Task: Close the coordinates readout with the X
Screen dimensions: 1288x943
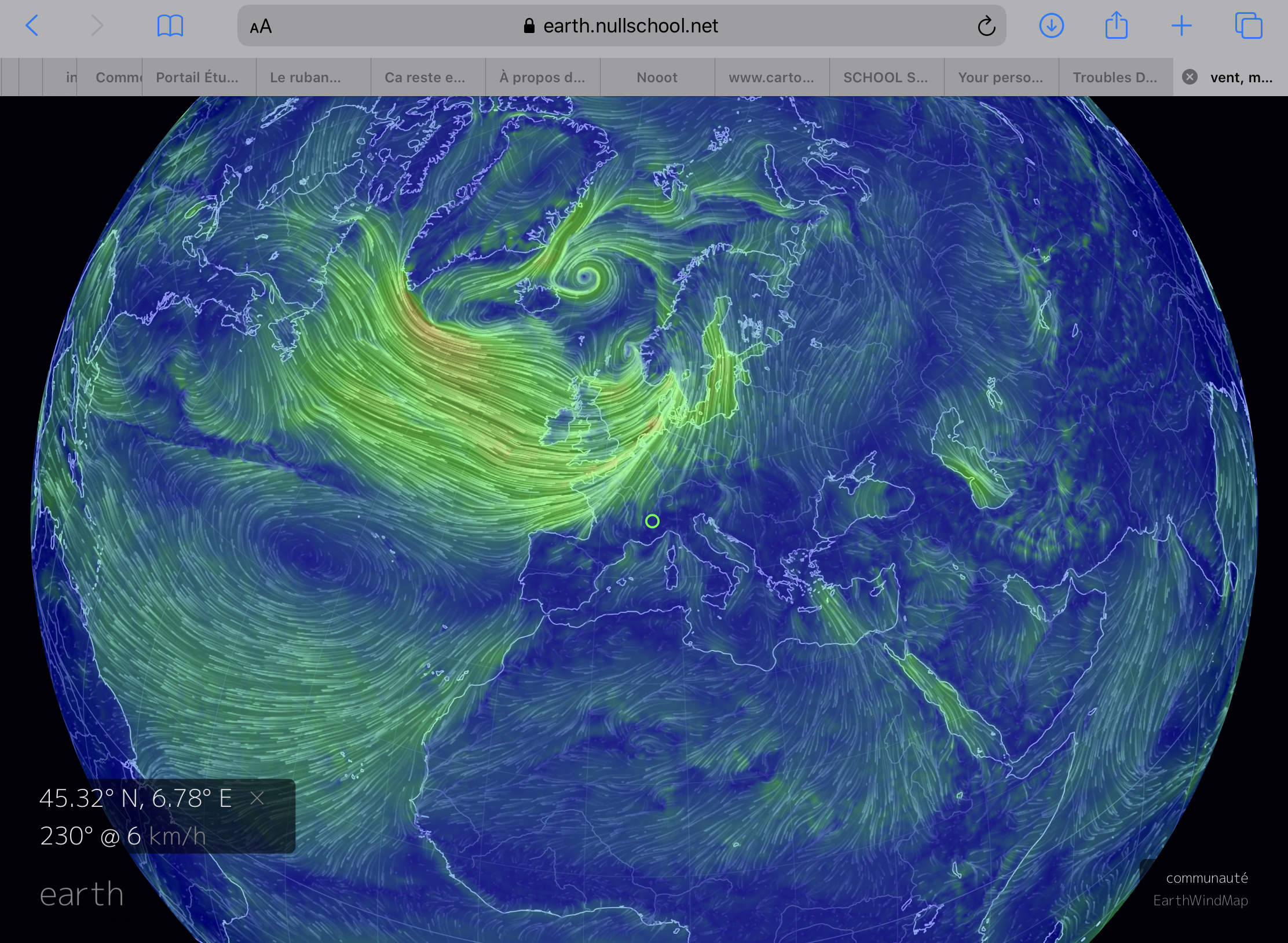Action: point(257,799)
